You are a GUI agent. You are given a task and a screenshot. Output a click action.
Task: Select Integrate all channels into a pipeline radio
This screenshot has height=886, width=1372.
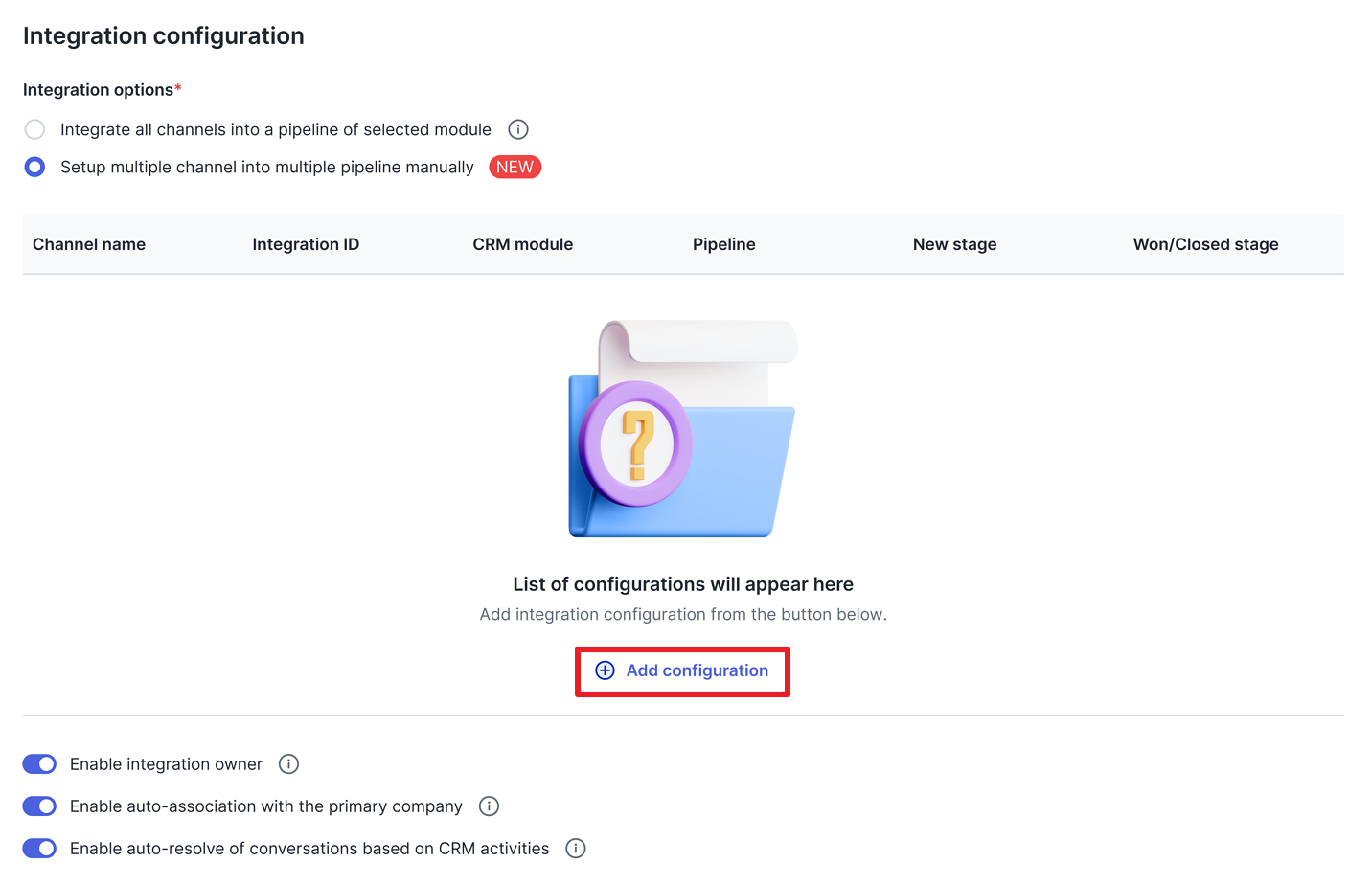tap(34, 129)
